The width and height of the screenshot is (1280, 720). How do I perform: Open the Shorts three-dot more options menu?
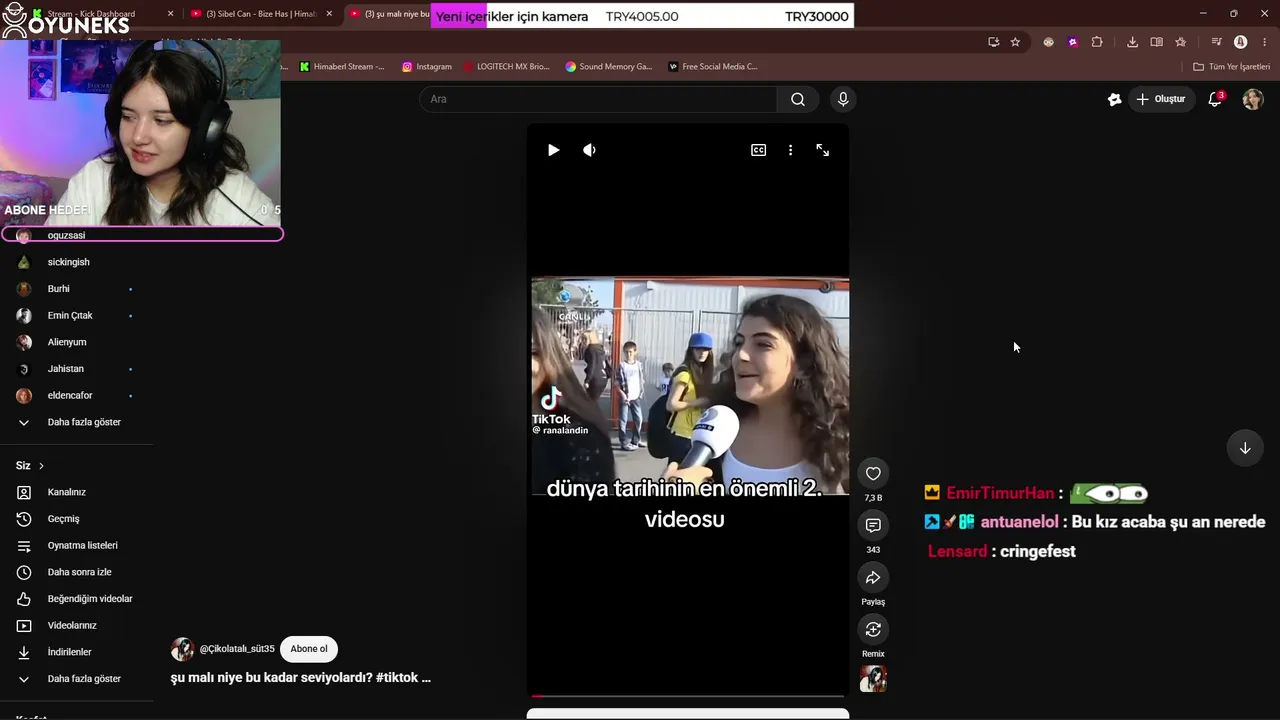point(790,150)
